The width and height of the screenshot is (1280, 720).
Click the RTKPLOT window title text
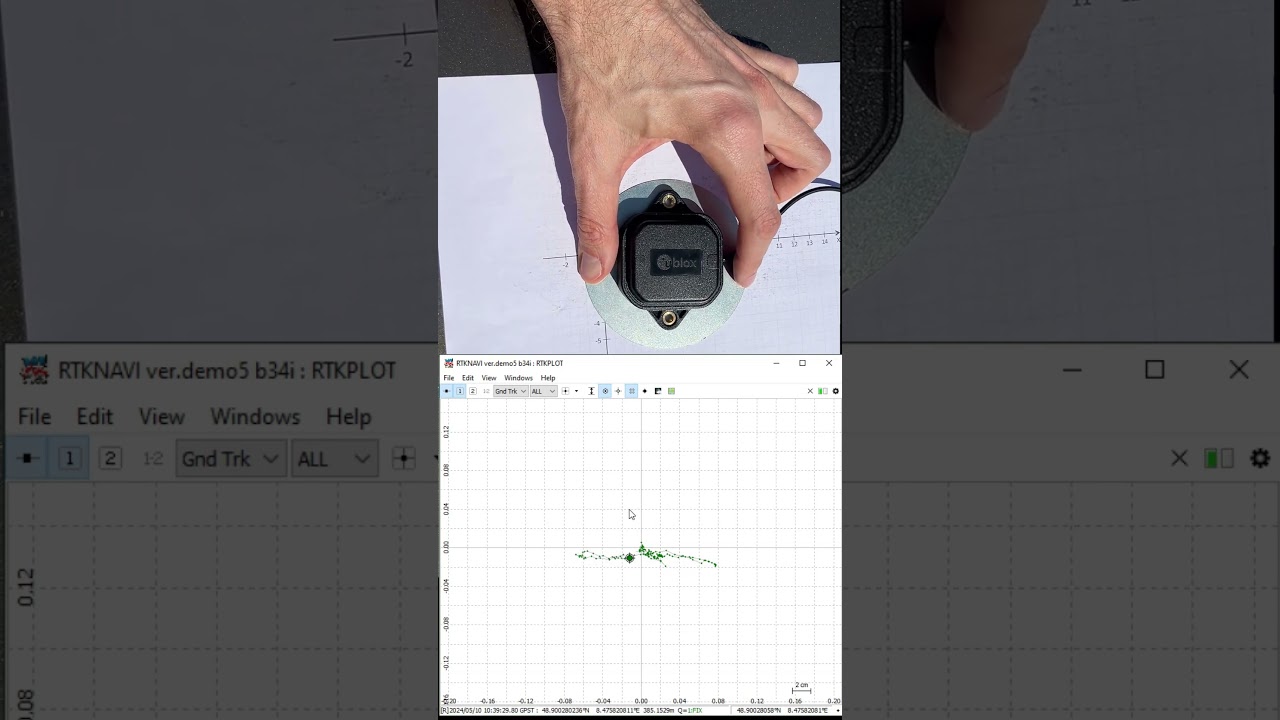click(x=510, y=363)
